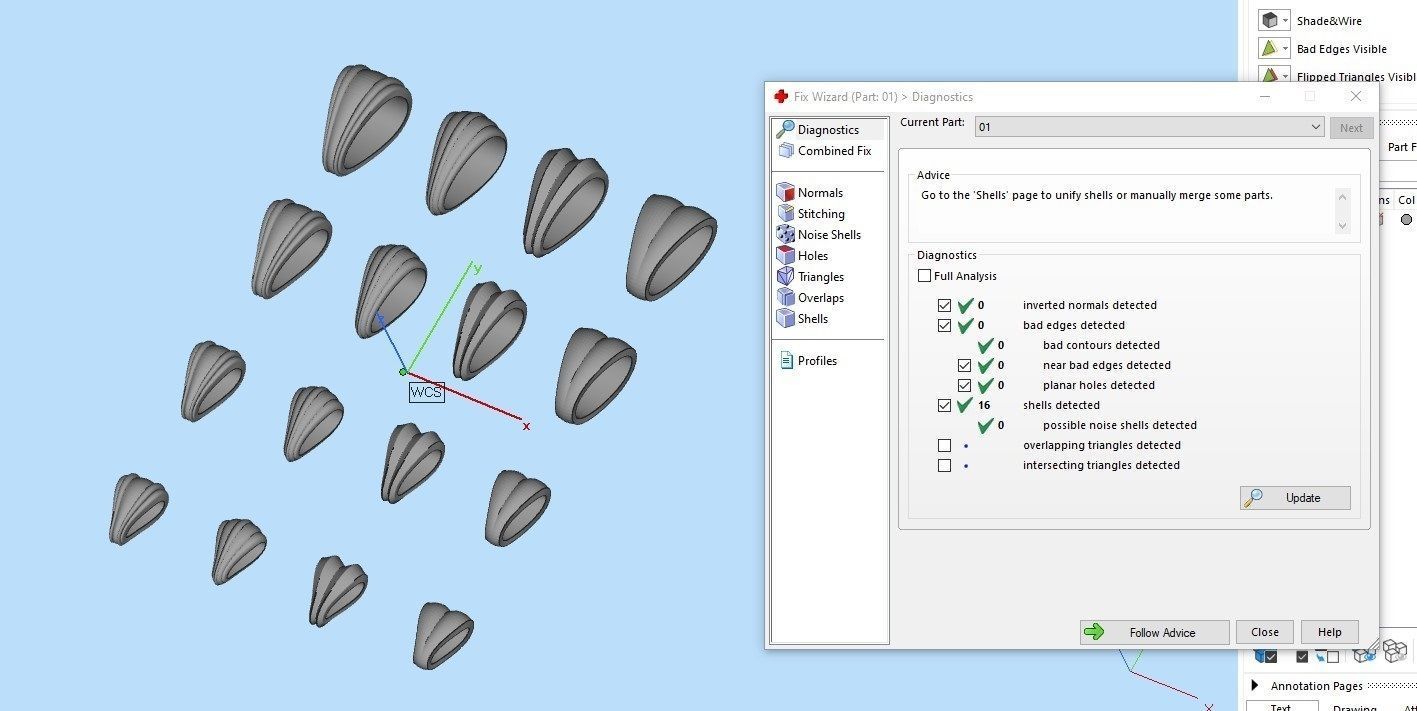Viewport: 1417px width, 711px height.
Task: Open Help from the Fix Wizard
Action: click(1330, 632)
